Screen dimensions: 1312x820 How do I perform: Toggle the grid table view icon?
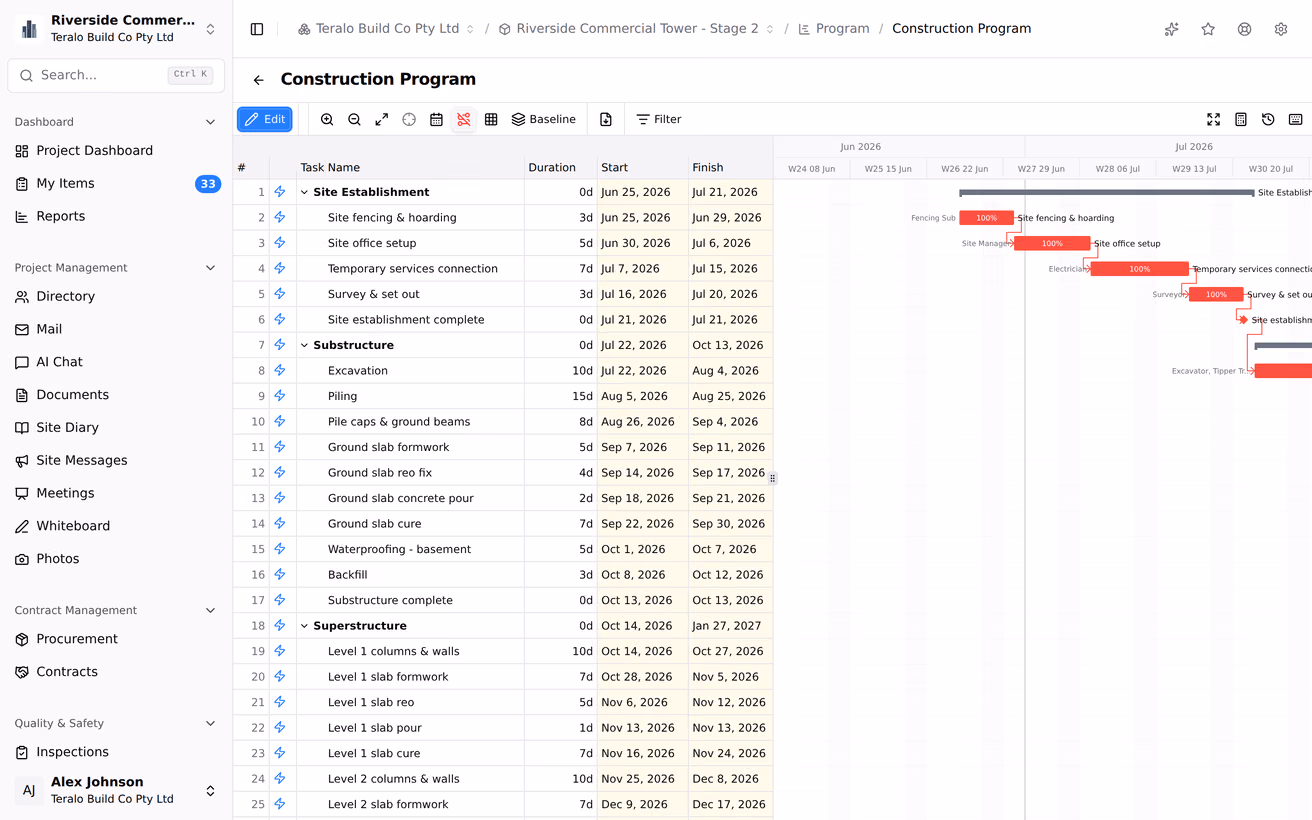491,119
